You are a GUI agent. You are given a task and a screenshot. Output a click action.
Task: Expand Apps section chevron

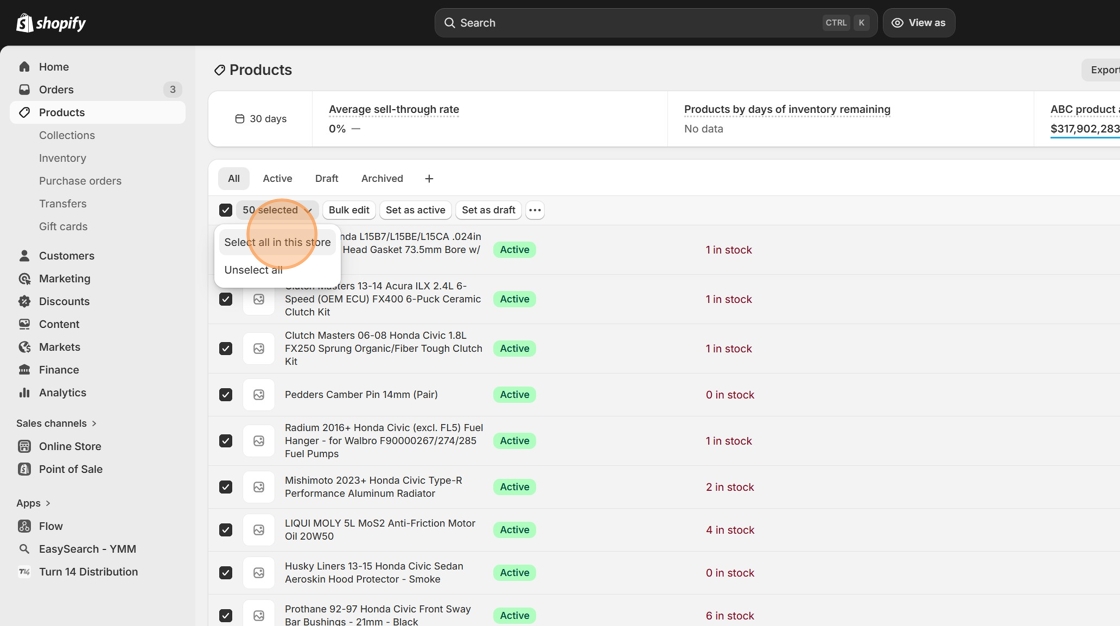48,504
